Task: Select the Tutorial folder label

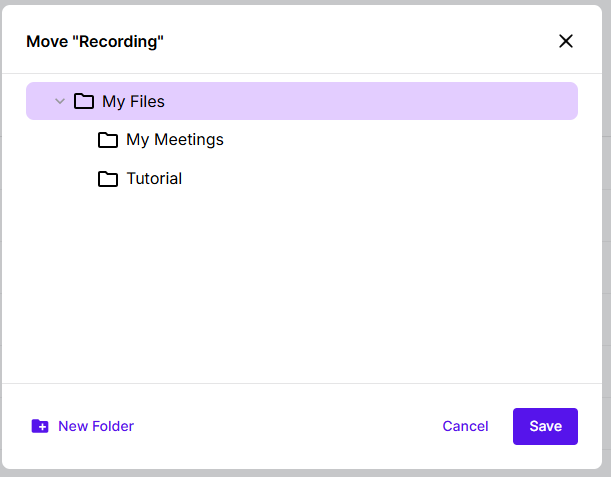Action: 154,179
